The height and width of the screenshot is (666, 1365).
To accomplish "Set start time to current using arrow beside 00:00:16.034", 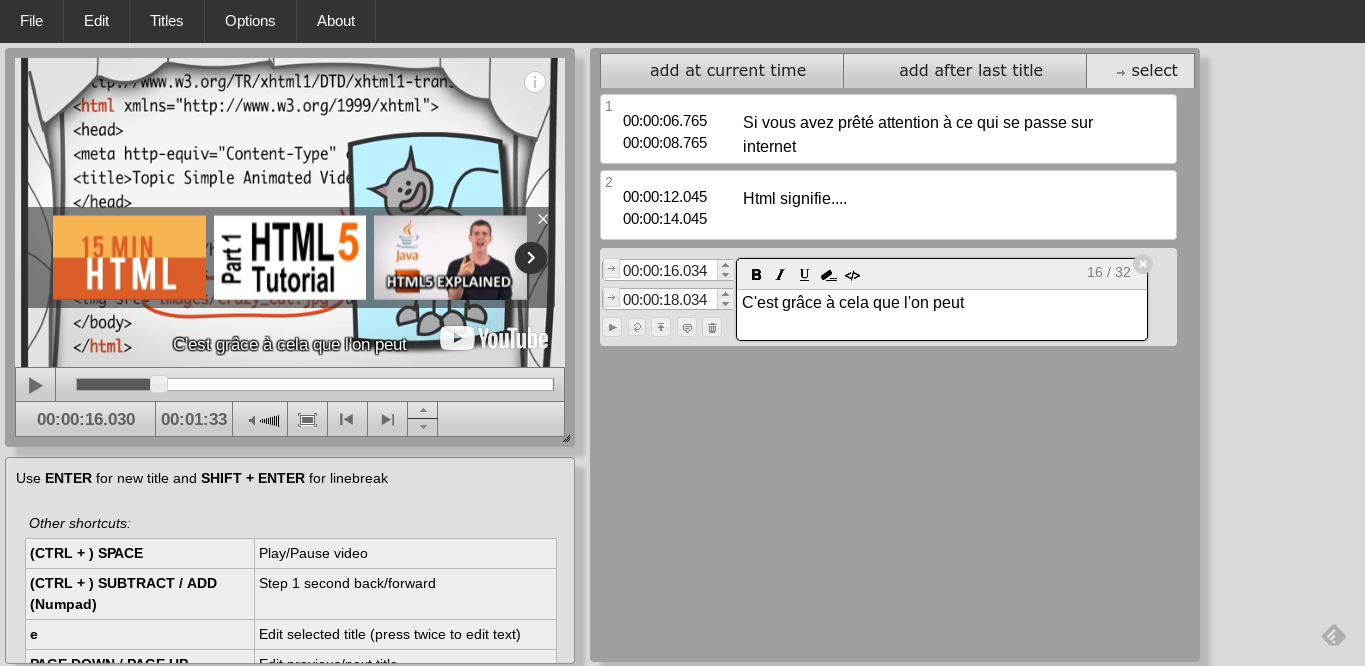I will tap(611, 270).
